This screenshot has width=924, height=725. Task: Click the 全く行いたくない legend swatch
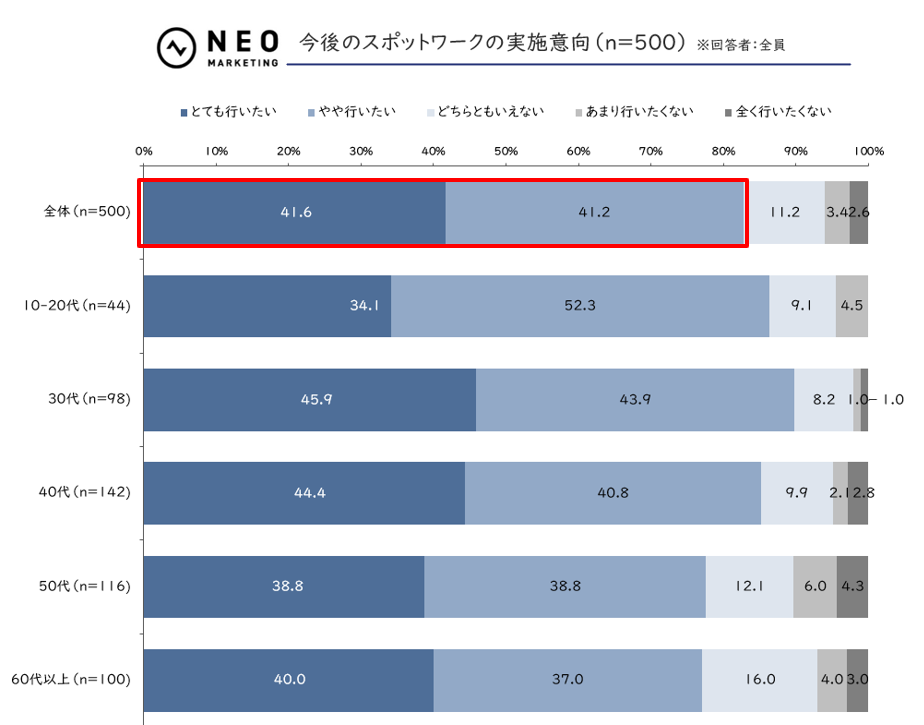pyautogui.click(x=728, y=112)
